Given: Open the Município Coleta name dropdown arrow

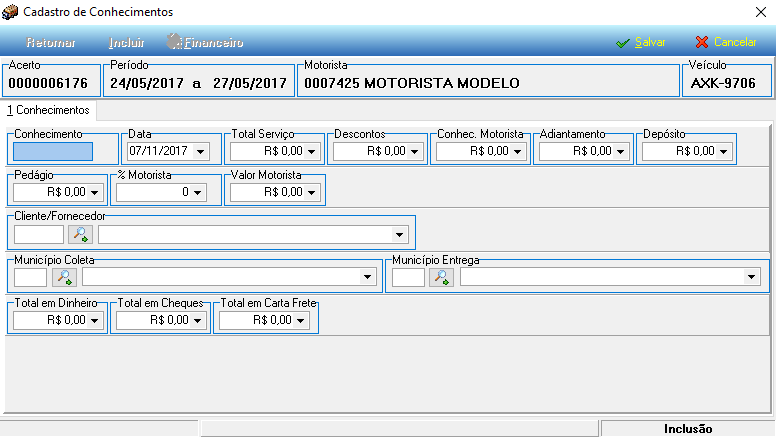Looking at the screenshot, I should (x=367, y=277).
